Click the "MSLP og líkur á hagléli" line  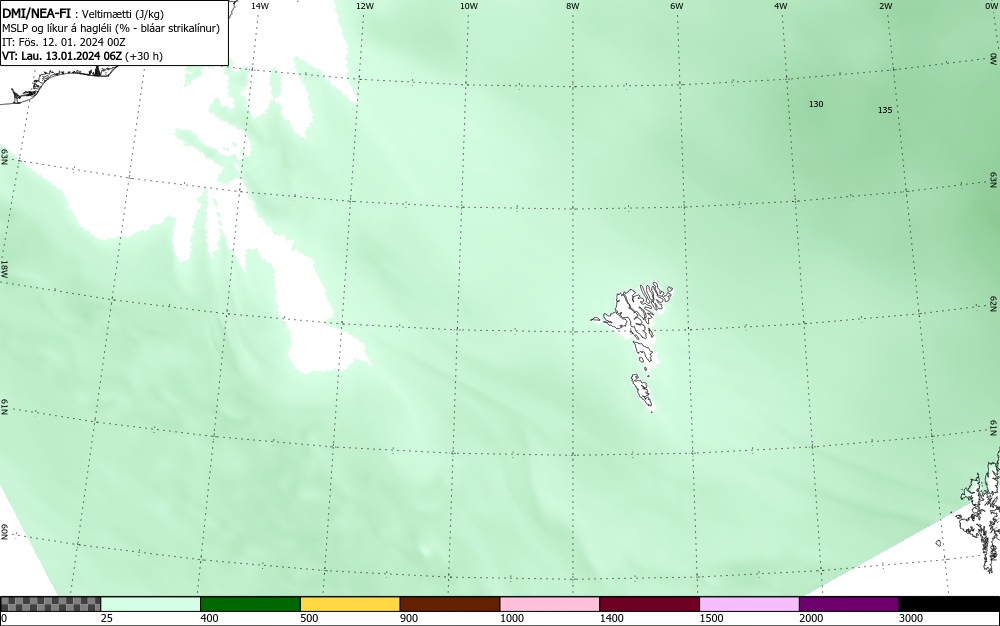57,29
